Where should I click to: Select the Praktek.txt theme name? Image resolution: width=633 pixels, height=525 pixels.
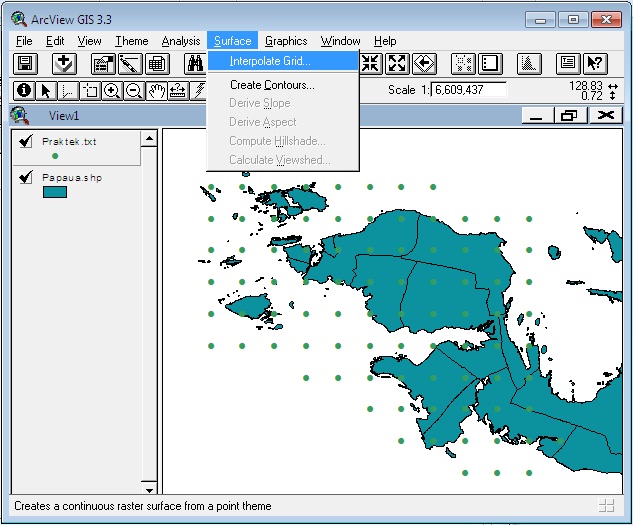69,141
